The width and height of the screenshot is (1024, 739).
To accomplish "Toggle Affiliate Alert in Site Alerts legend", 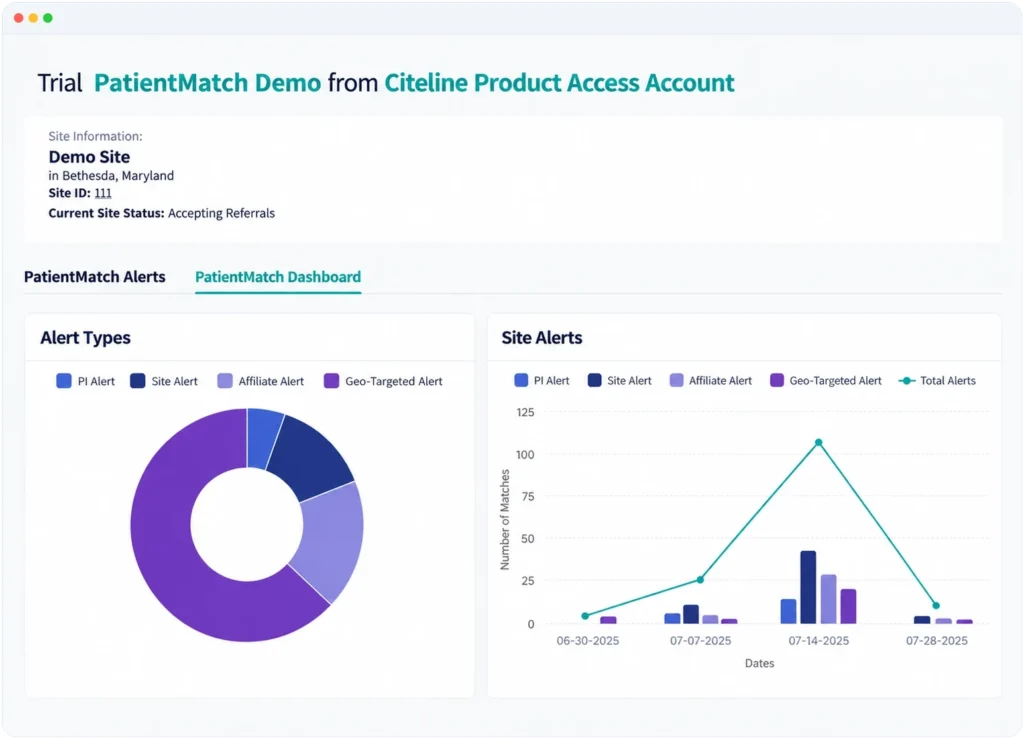I will [711, 381].
